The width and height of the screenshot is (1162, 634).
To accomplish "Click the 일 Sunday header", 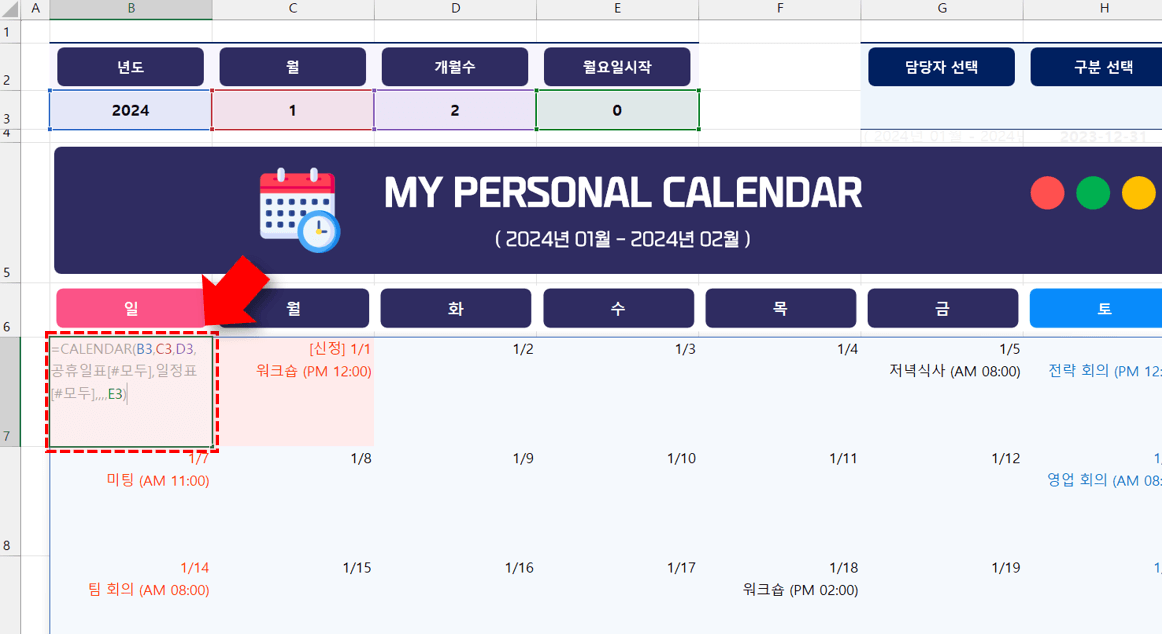I will click(131, 308).
